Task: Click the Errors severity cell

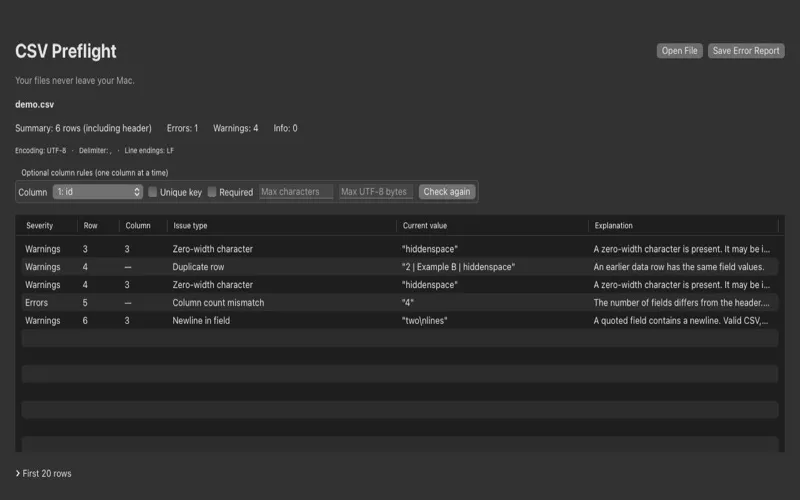Action: point(36,303)
